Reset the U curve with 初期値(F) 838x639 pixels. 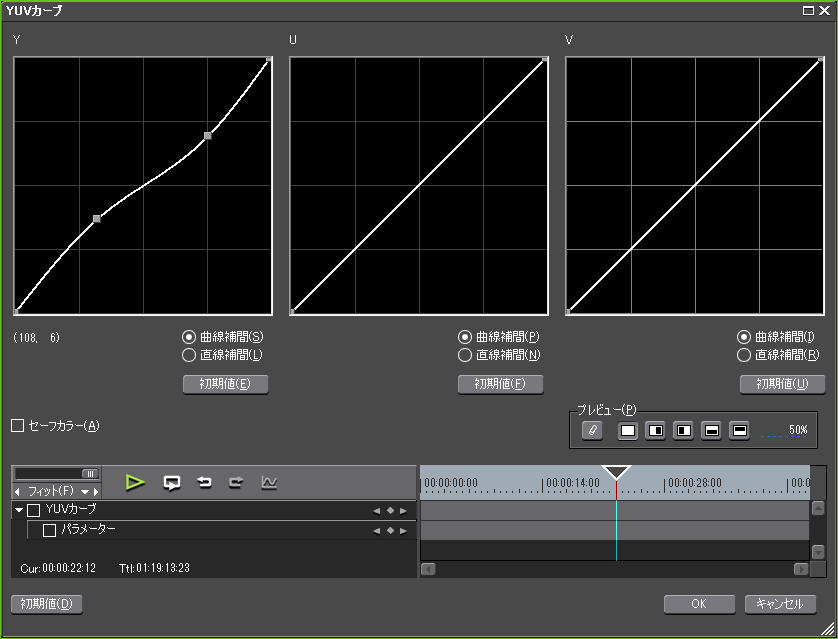click(500, 384)
